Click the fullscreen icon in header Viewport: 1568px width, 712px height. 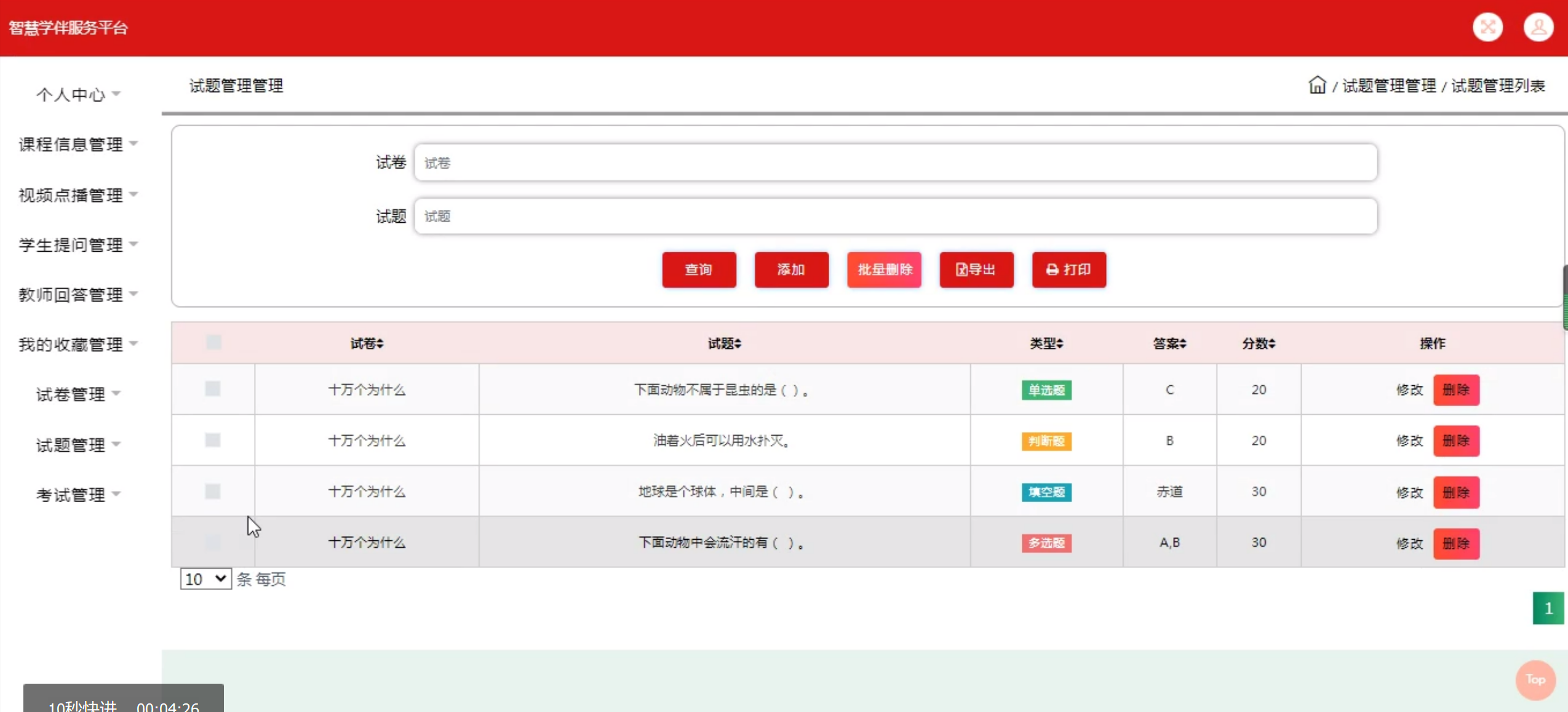pos(1487,27)
